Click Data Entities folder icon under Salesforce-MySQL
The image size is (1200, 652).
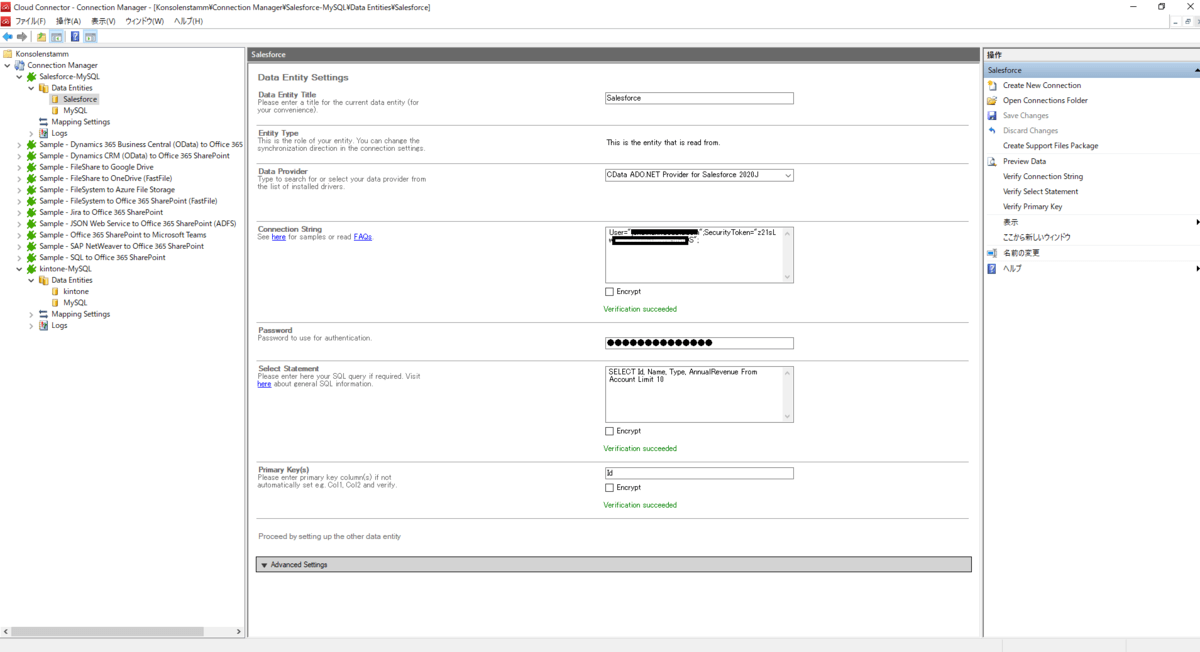coord(44,88)
